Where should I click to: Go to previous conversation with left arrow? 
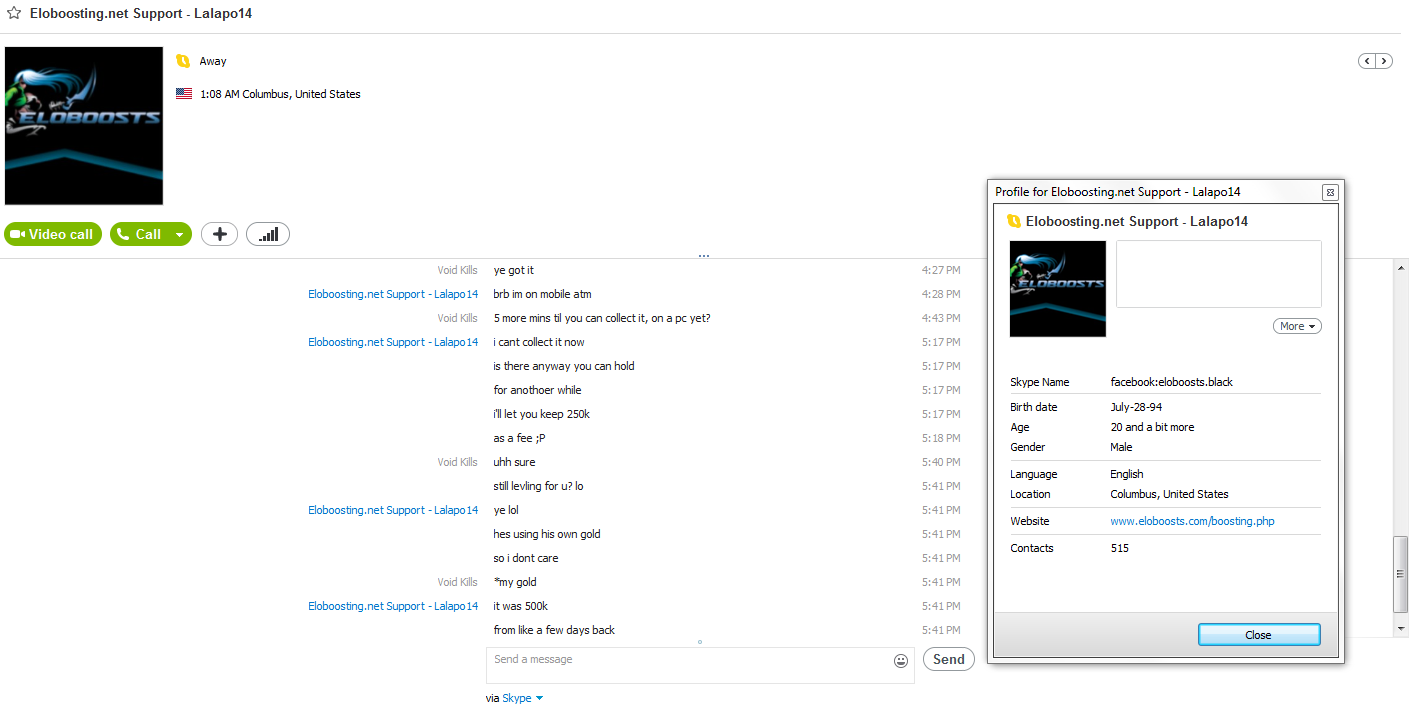pyautogui.click(x=1366, y=61)
